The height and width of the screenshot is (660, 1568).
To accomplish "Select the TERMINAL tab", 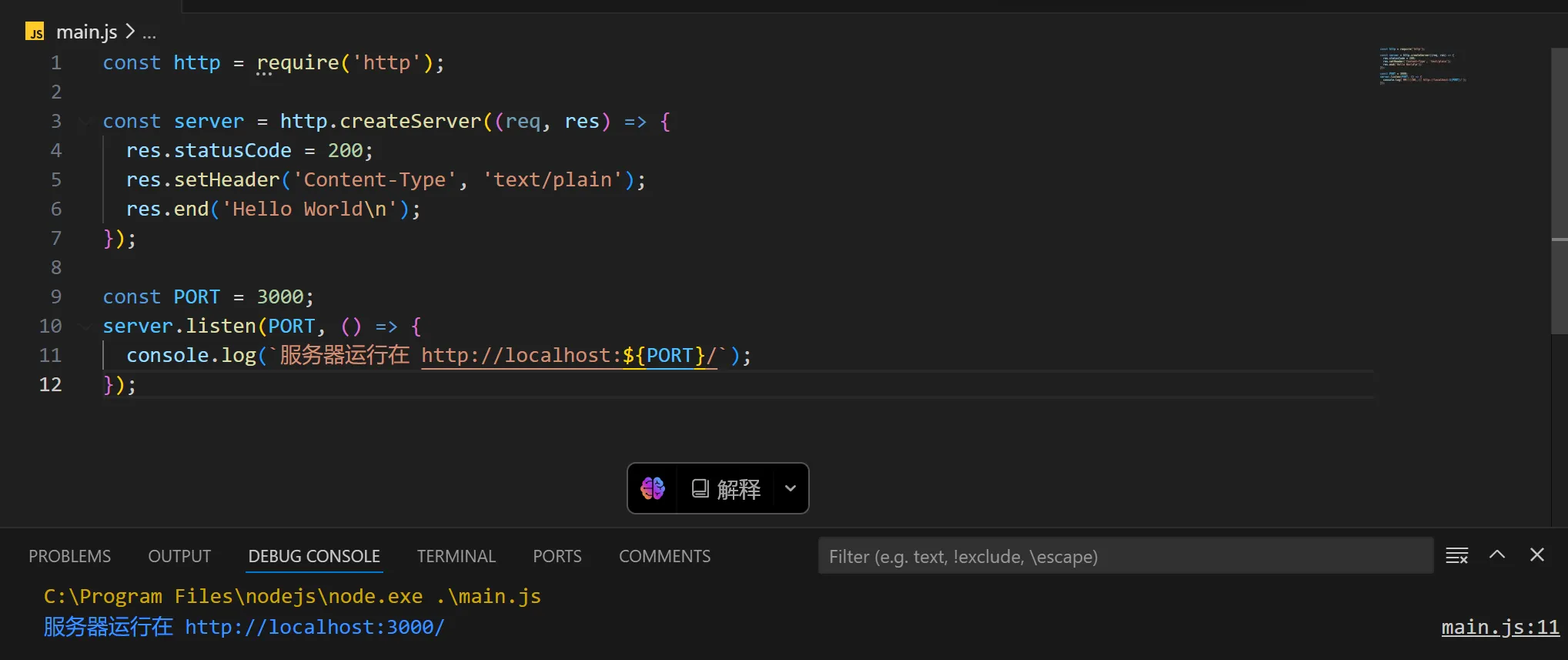I will (x=456, y=556).
